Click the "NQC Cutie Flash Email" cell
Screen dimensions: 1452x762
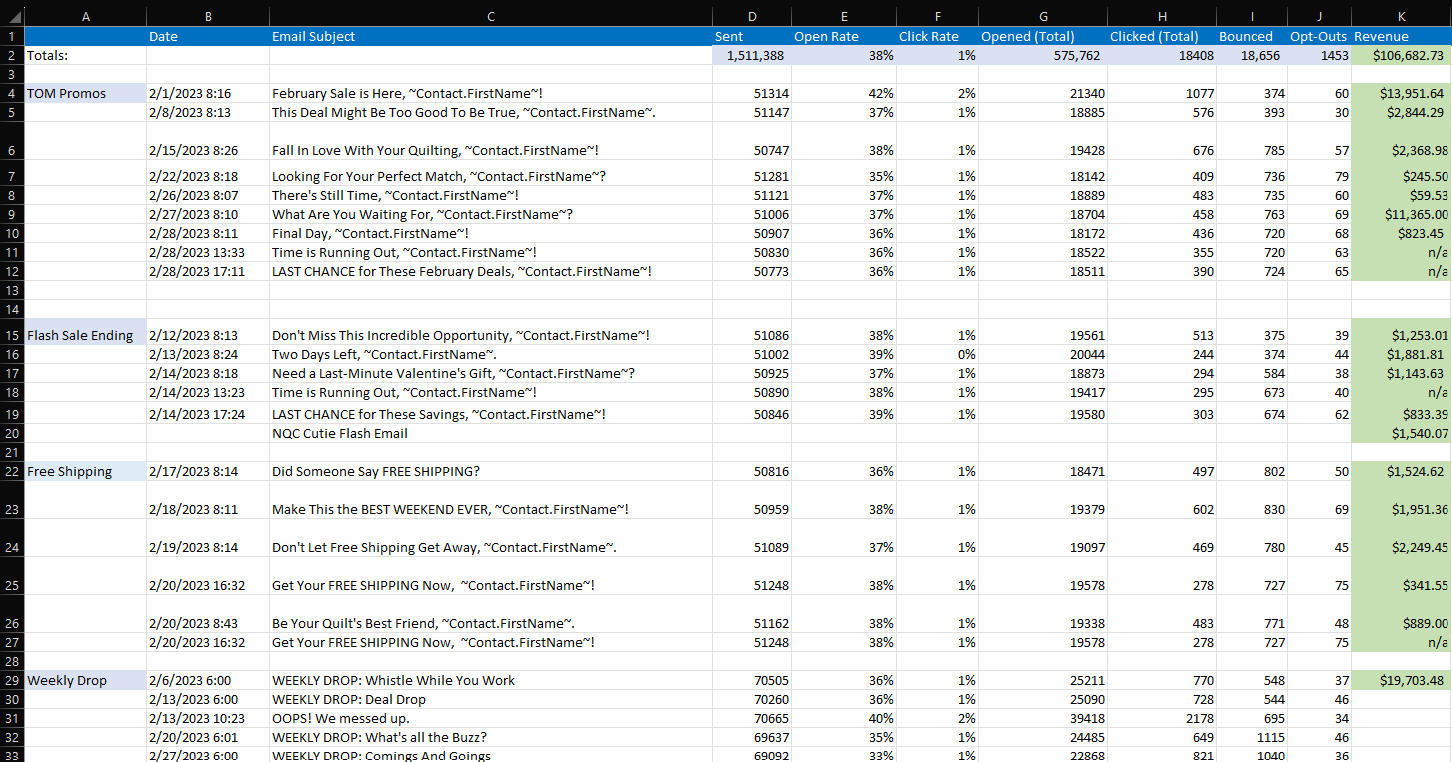(x=490, y=433)
